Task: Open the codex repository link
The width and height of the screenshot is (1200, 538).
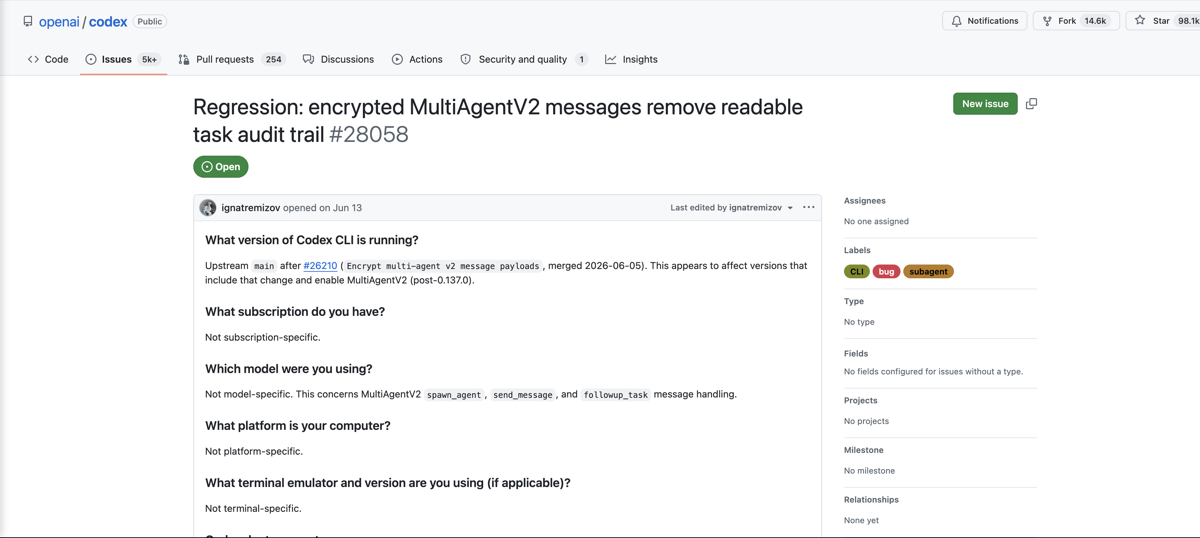Action: click(x=108, y=21)
